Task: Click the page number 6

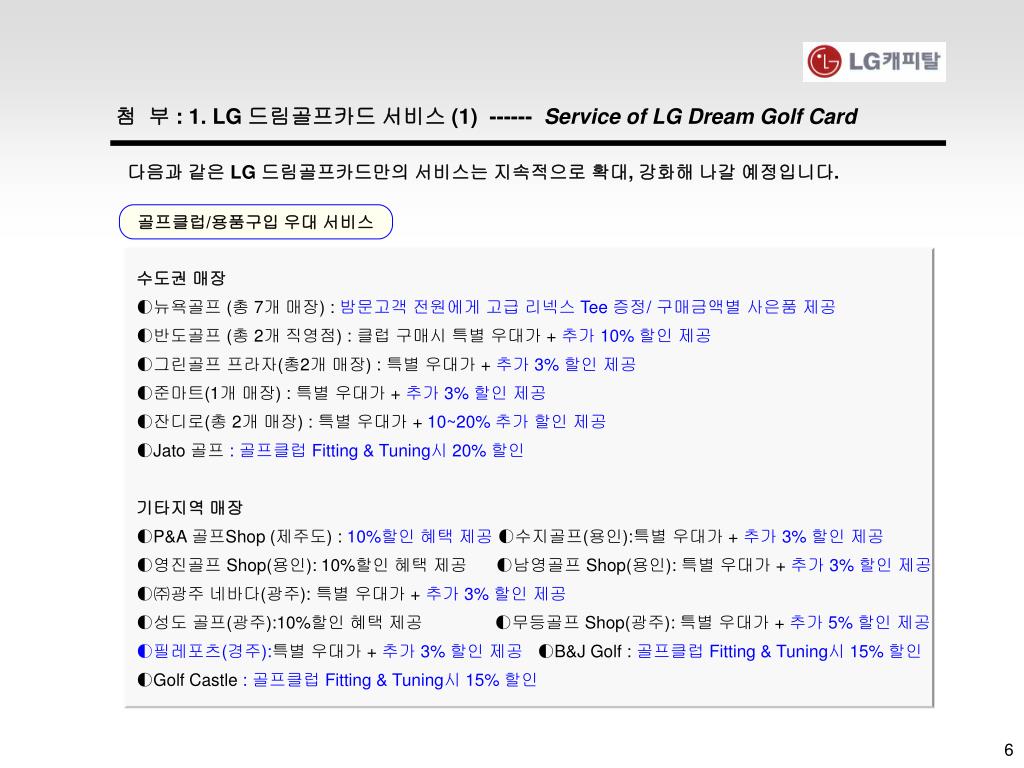Action: tap(1008, 750)
